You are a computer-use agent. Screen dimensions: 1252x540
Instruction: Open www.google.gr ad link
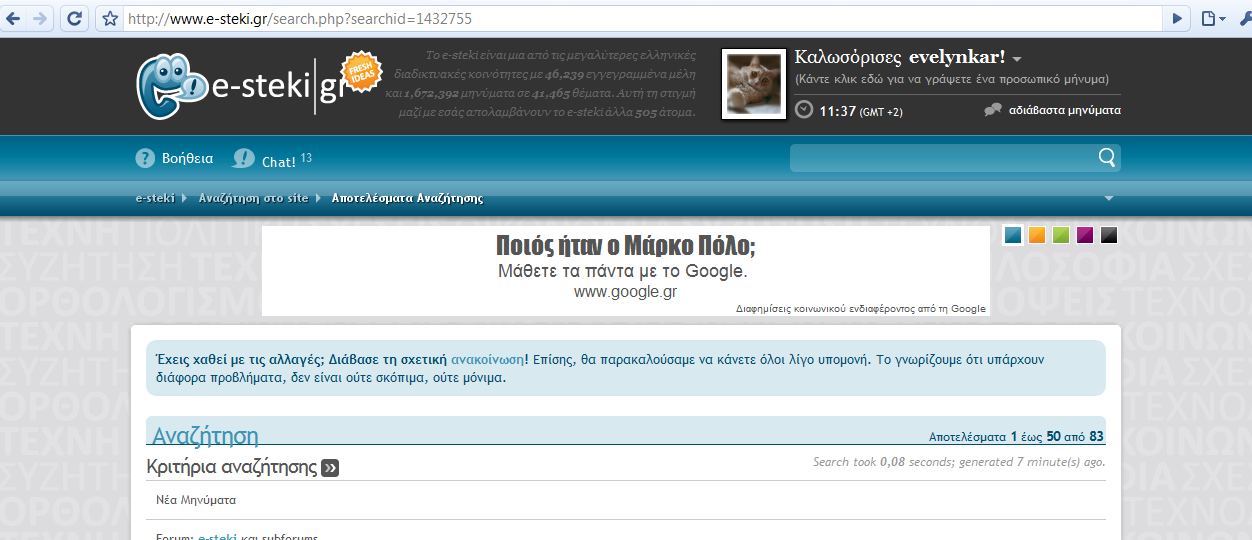pyautogui.click(x=626, y=292)
